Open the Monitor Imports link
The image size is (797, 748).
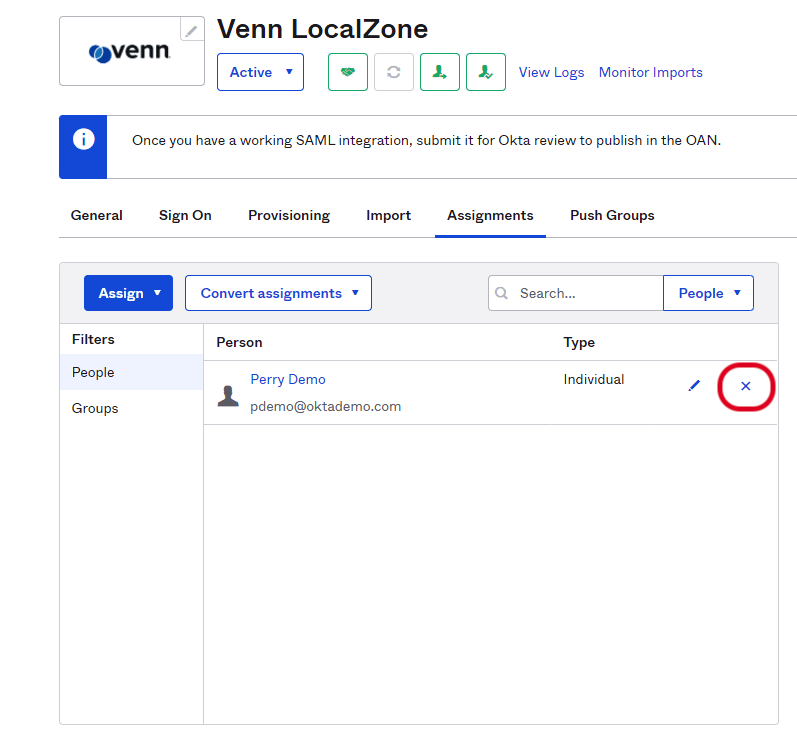pos(651,72)
